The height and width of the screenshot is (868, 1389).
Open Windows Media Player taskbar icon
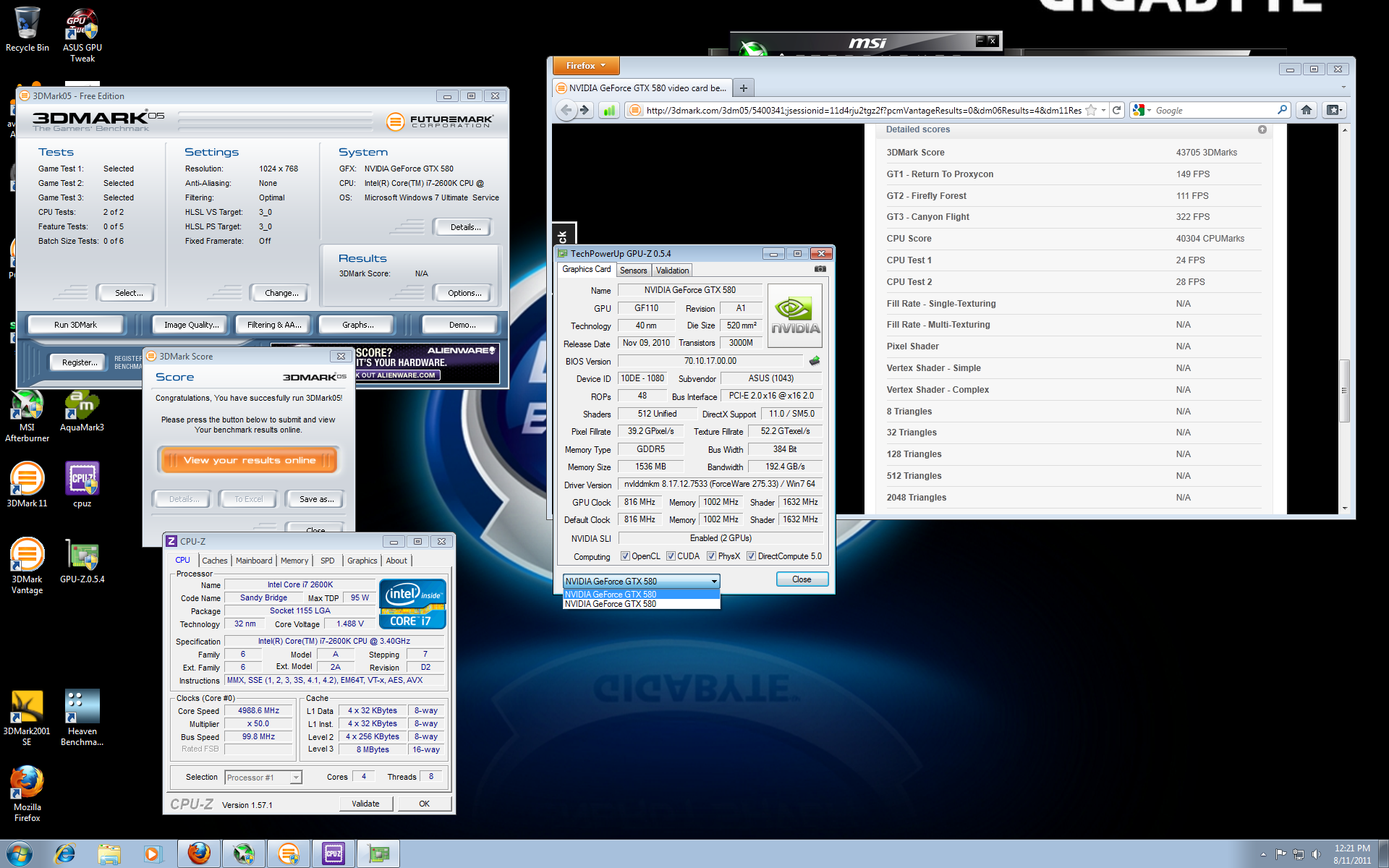[153, 854]
